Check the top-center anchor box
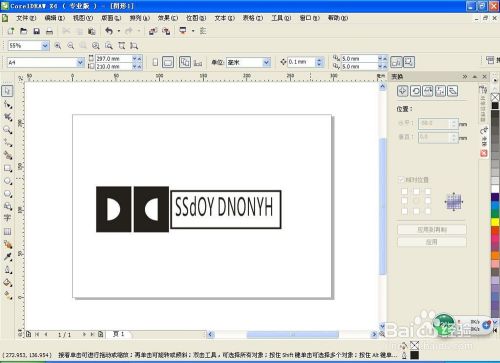The image size is (500, 363). (416, 191)
